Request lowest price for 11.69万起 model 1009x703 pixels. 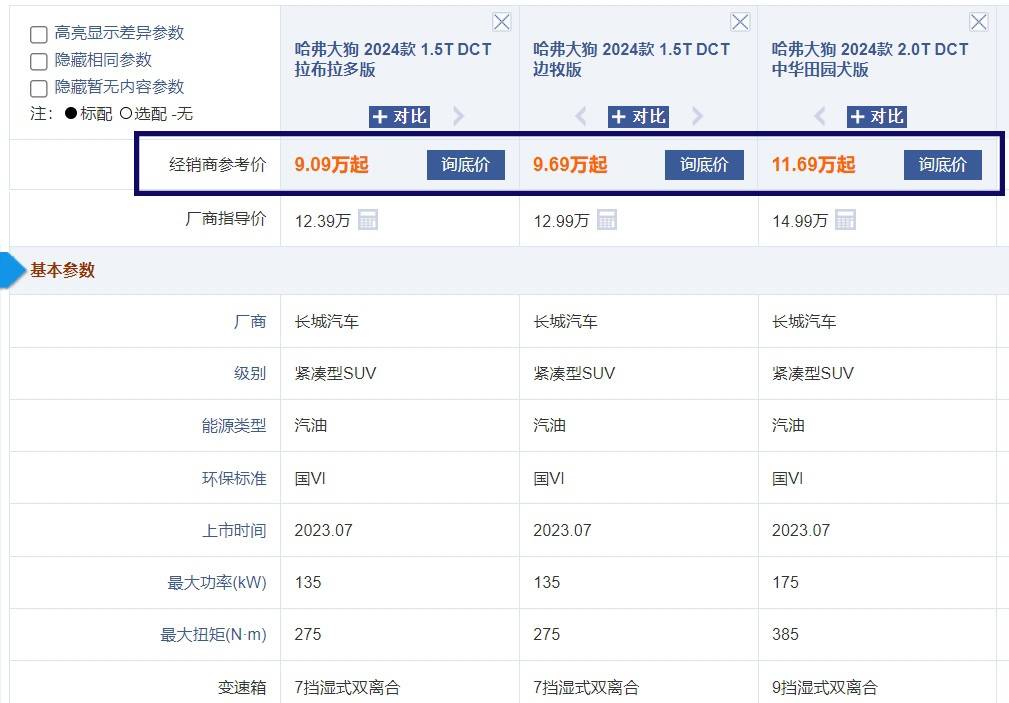click(x=942, y=165)
